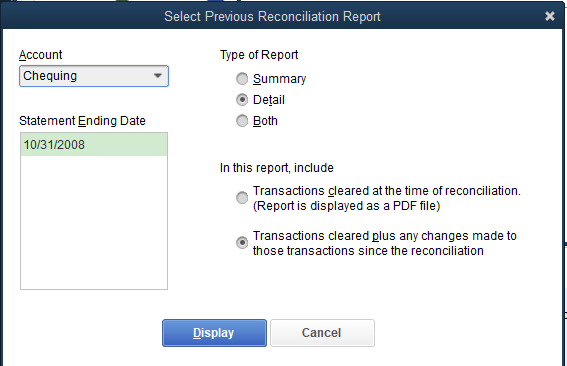
Task: Open the Account dropdown arrow
Action: [x=158, y=76]
